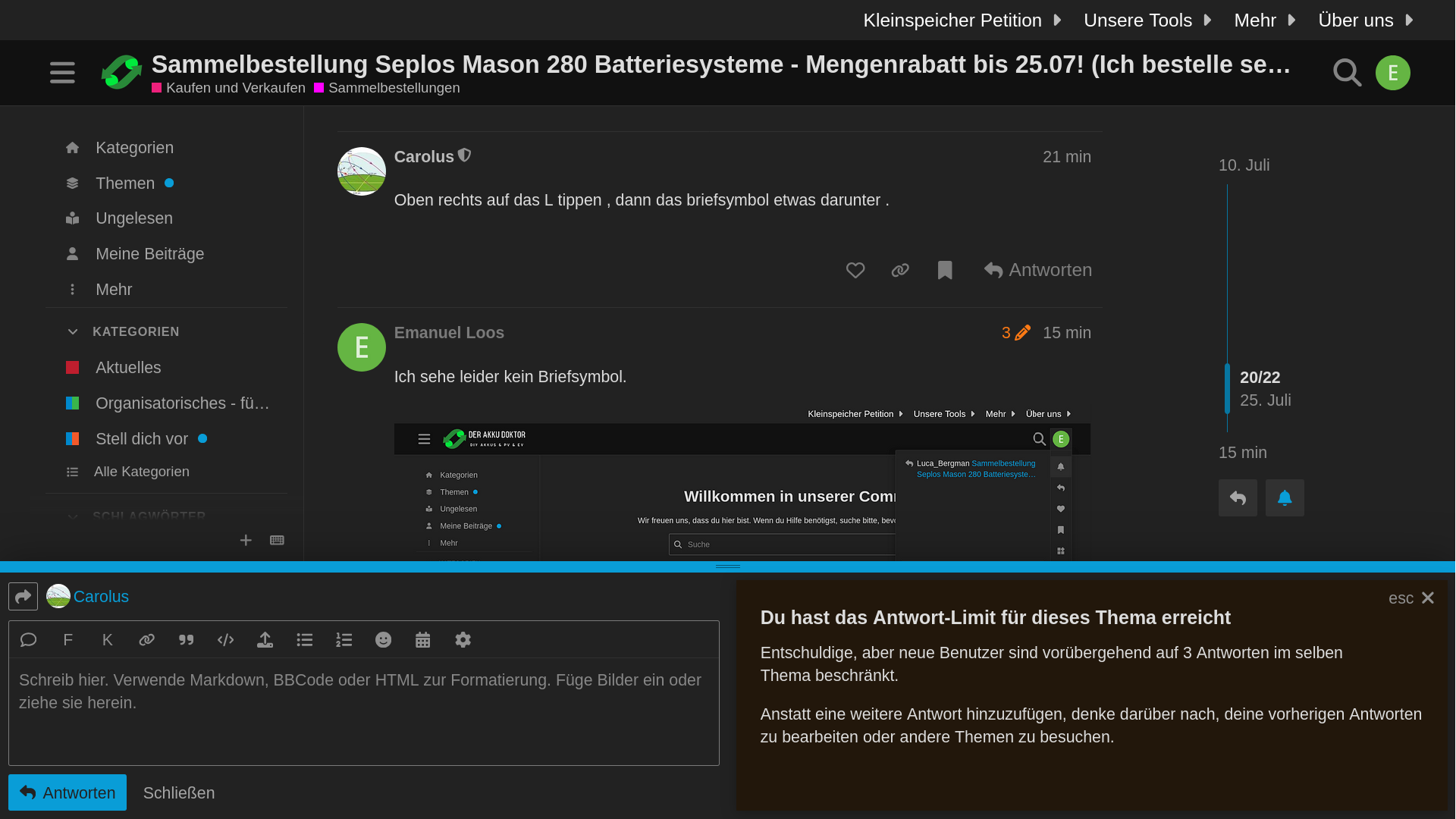Insert blockquote in composer toolbar

coord(186,640)
